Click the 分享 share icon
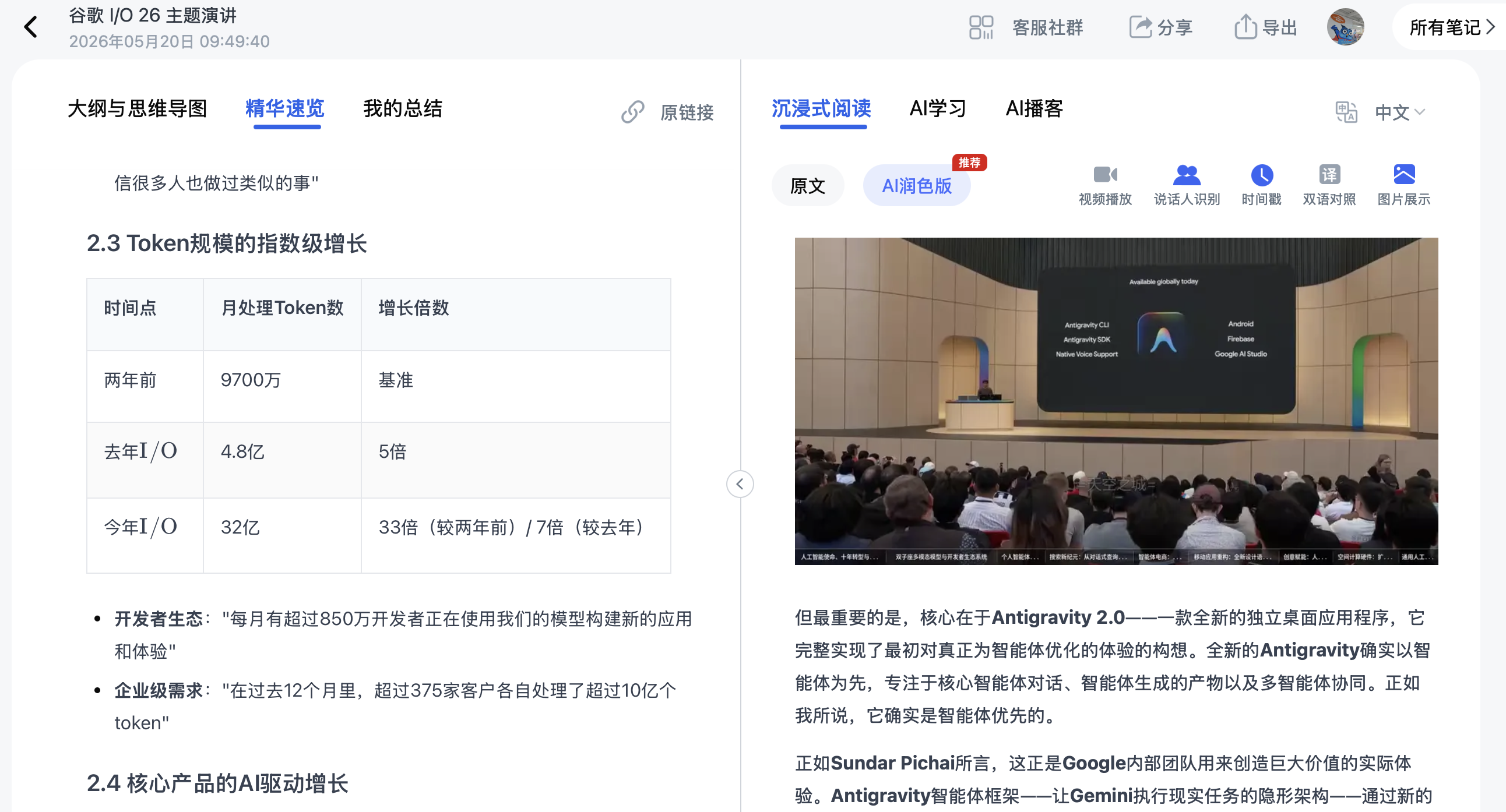Viewport: 1506px width, 812px height. tap(1140, 27)
